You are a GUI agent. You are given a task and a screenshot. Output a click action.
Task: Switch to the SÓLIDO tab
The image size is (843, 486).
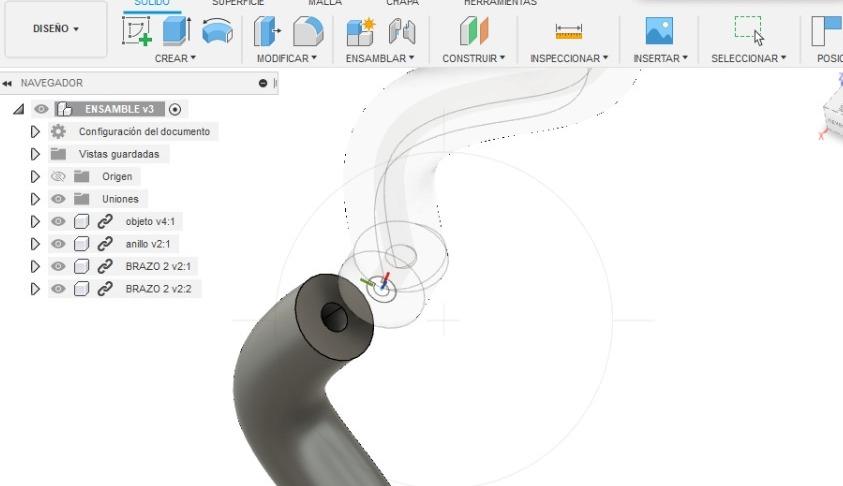152,3
